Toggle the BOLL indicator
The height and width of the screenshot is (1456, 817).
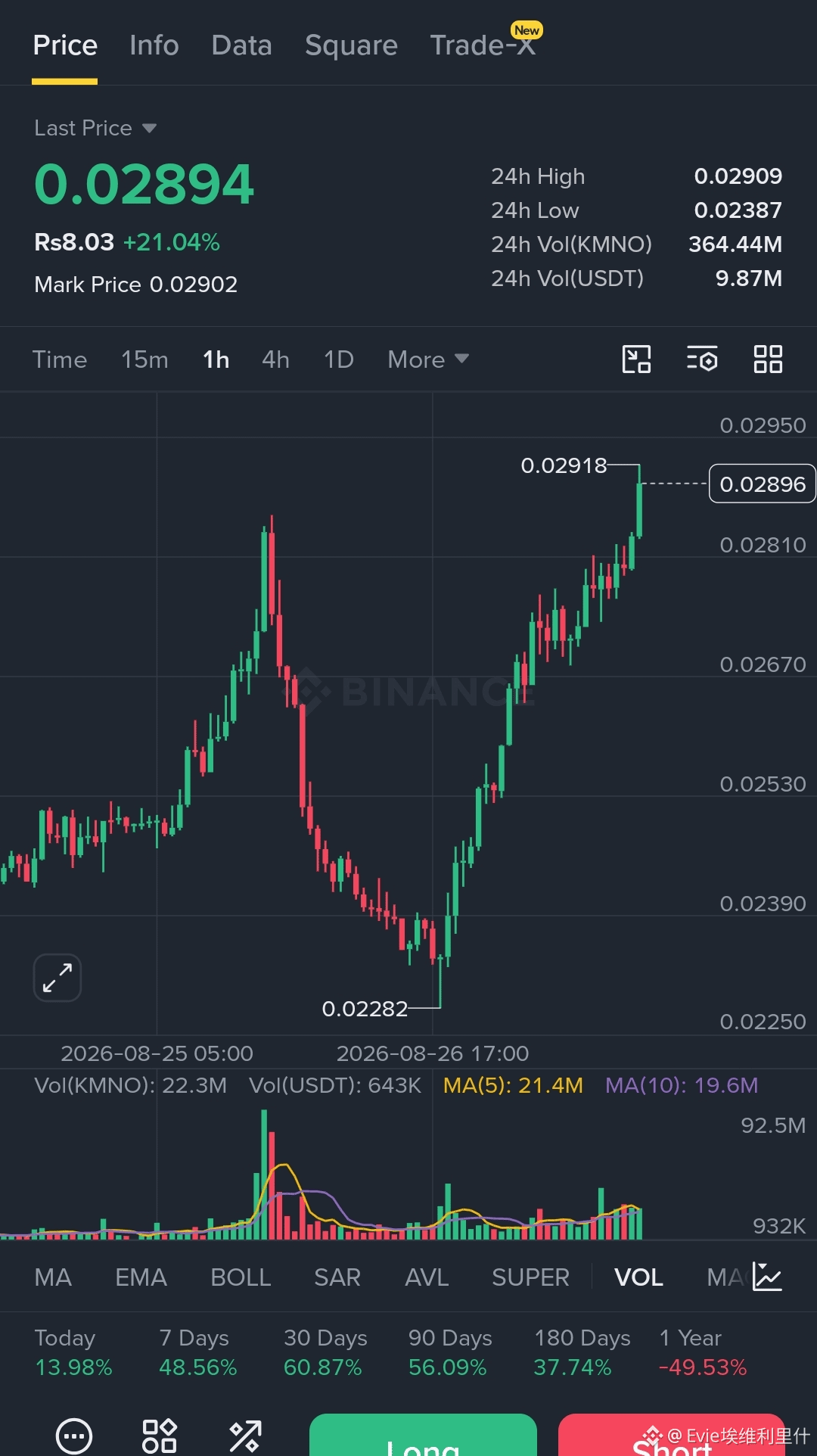241,1277
